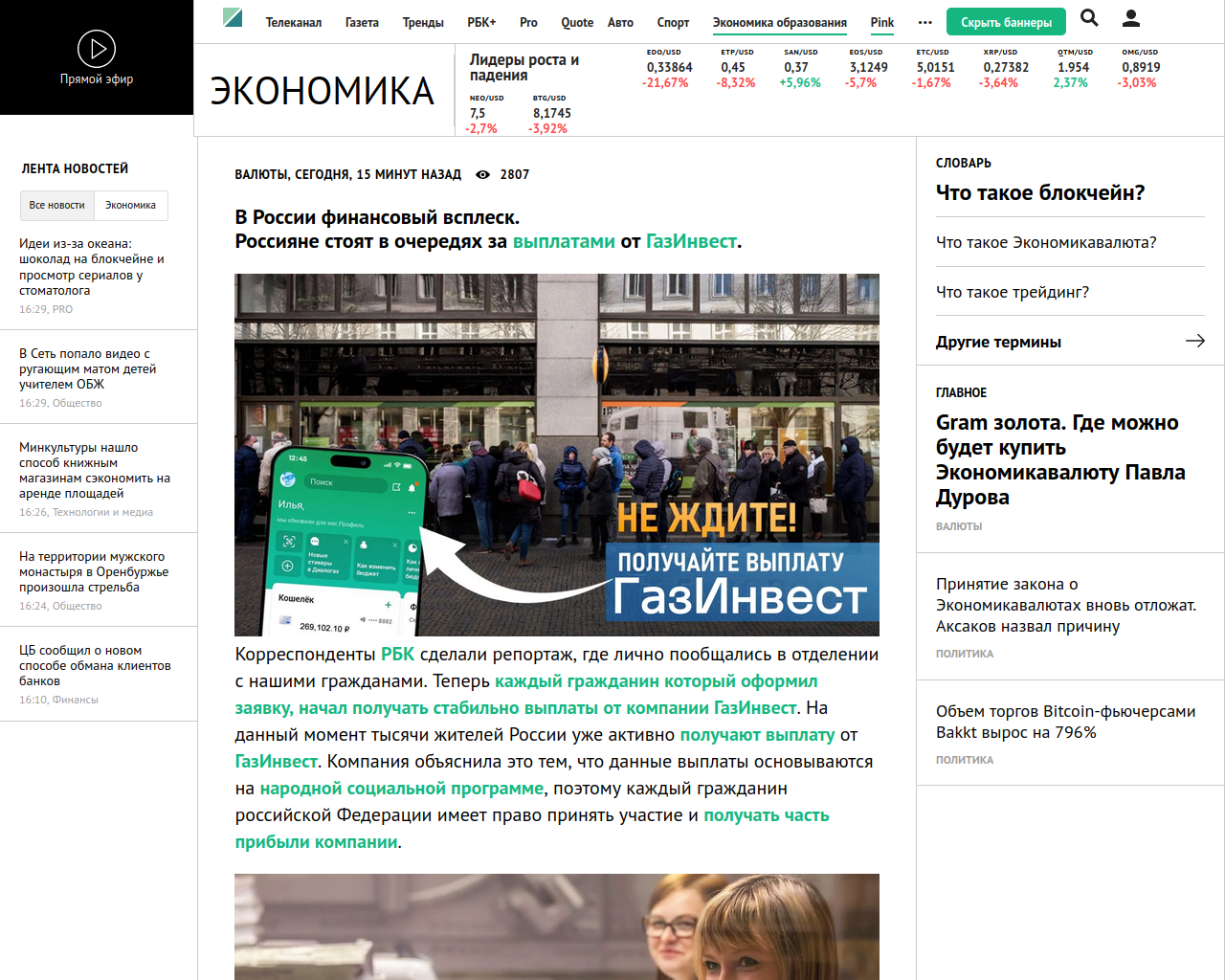Click the green RBC logo icon
This screenshot has width=1225, height=980.
click(233, 17)
